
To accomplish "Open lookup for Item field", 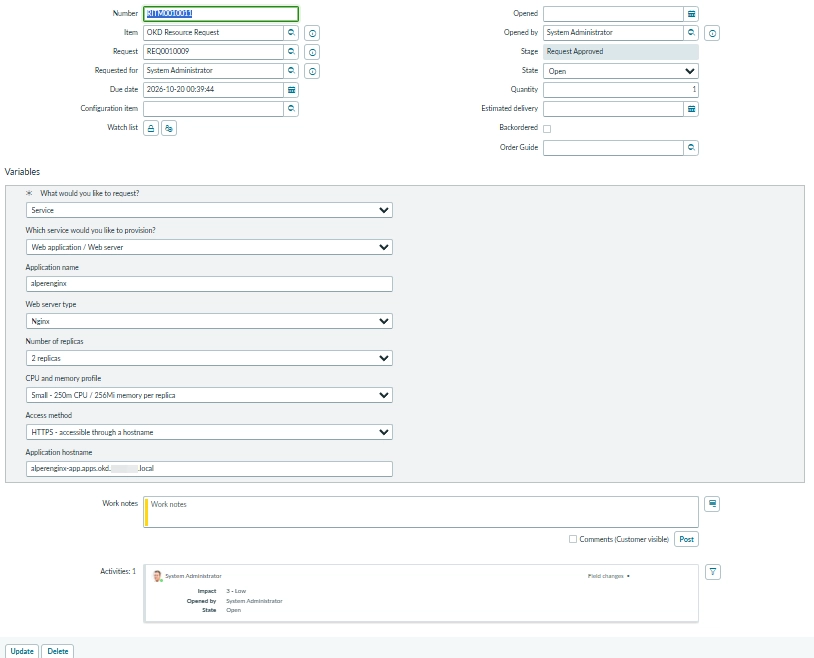I will pyautogui.click(x=291, y=33).
